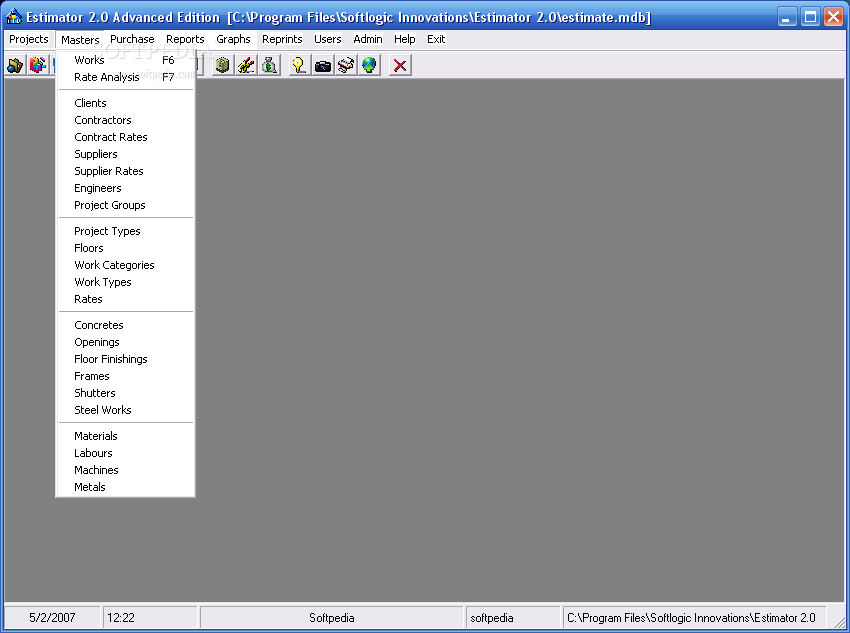Choose Work Categories menu entry
This screenshot has height=633, width=850.
pos(125,265)
